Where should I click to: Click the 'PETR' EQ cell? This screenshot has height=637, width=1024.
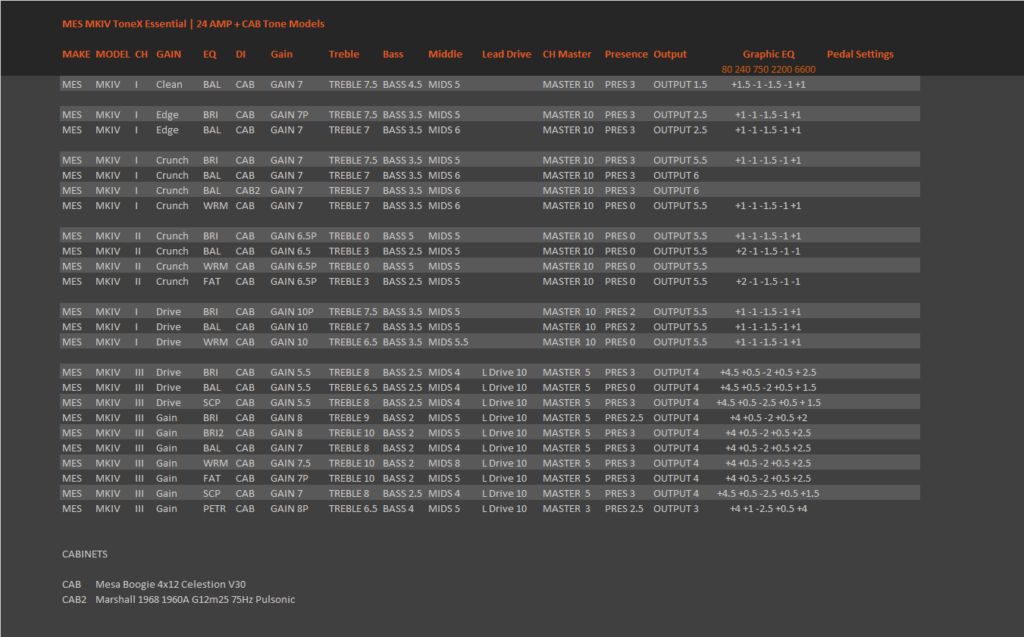tap(214, 508)
